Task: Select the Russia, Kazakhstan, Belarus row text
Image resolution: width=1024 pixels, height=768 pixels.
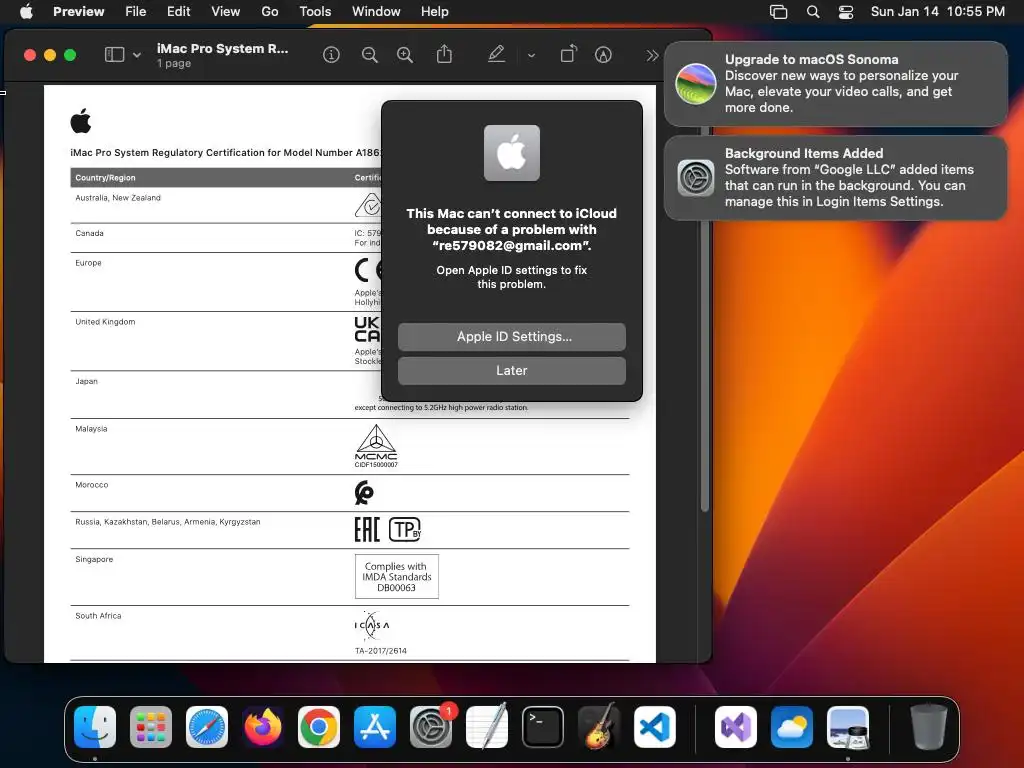Action: tap(167, 522)
